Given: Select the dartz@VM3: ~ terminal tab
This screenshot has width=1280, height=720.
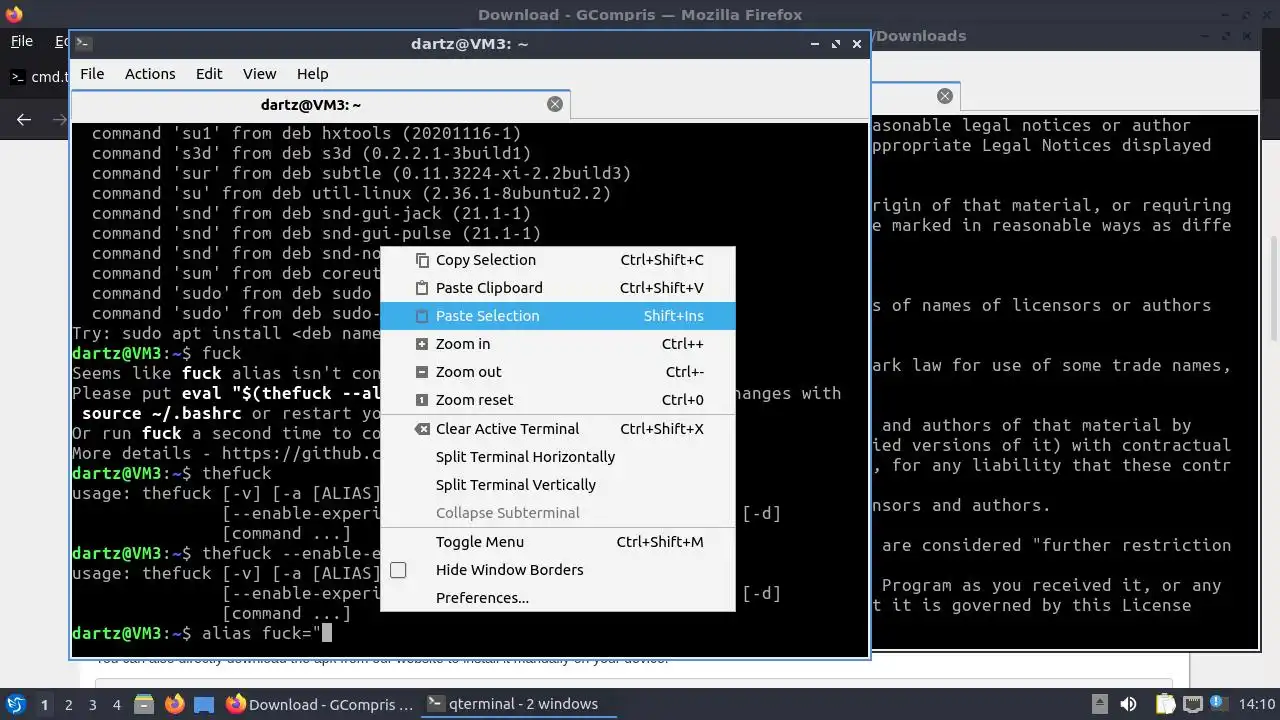Looking at the screenshot, I should [320, 104].
